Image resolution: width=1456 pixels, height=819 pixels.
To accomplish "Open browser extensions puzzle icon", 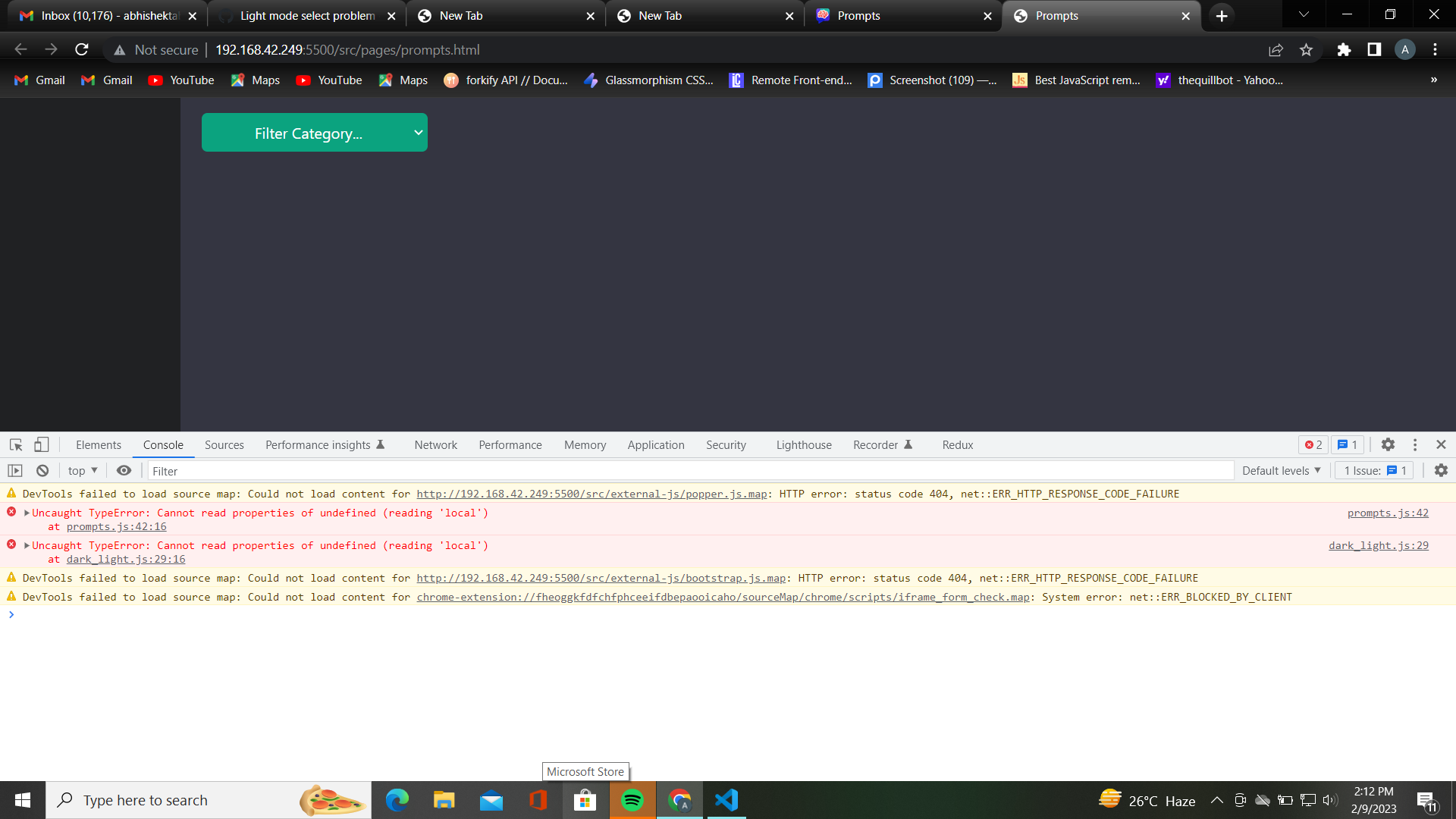I will point(1344,49).
